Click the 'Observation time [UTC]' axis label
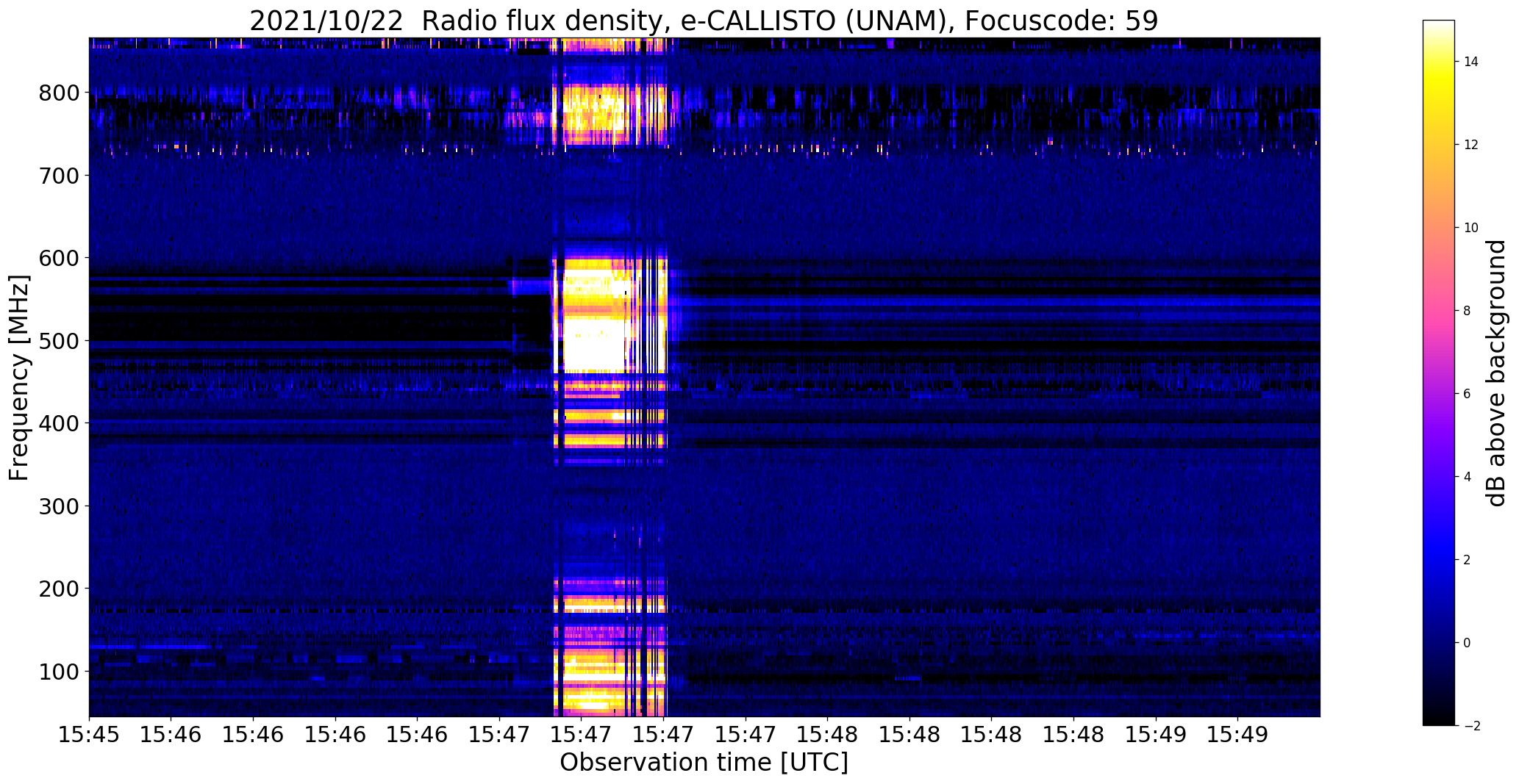The image size is (1519, 784). click(704, 763)
